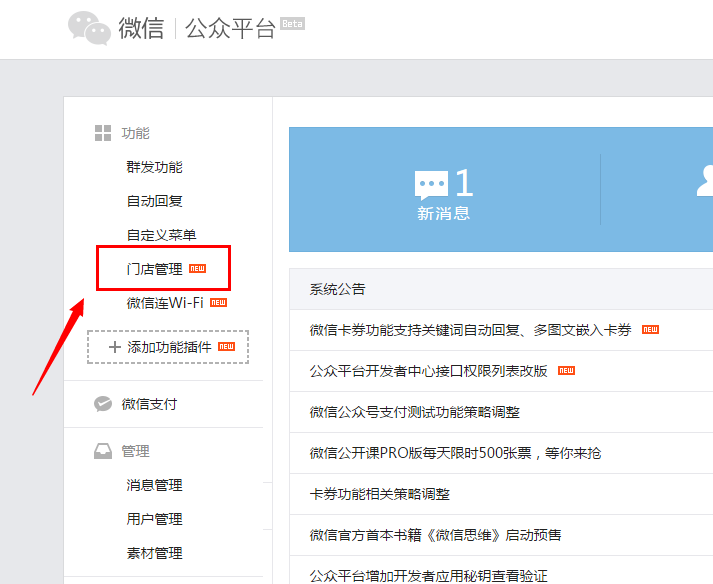
Task: Click the 公众平台 title text
Action: [x=230, y=28]
